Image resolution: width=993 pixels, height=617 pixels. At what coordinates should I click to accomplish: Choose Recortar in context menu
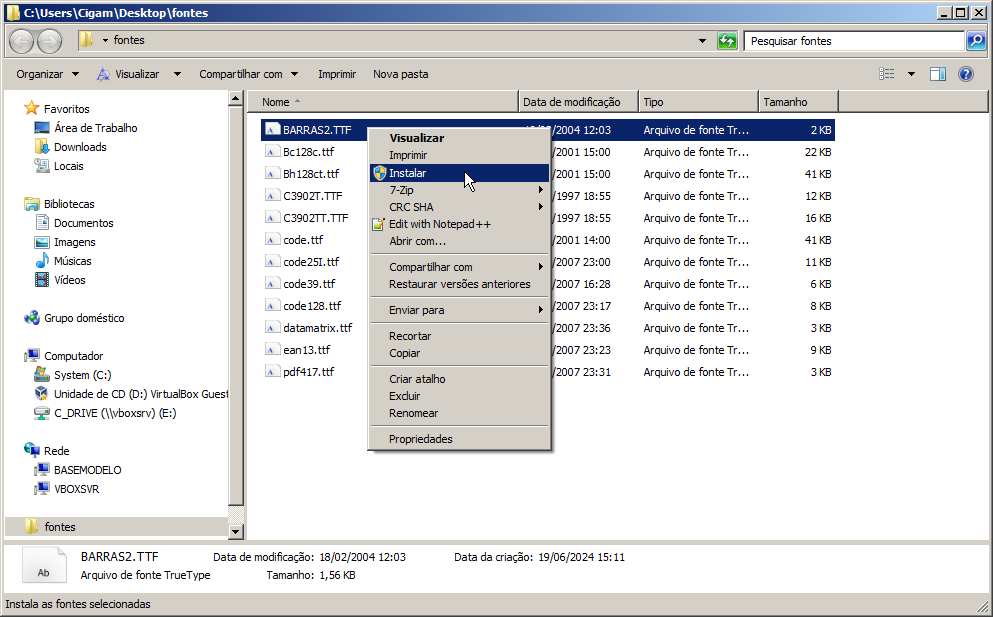[459, 336]
